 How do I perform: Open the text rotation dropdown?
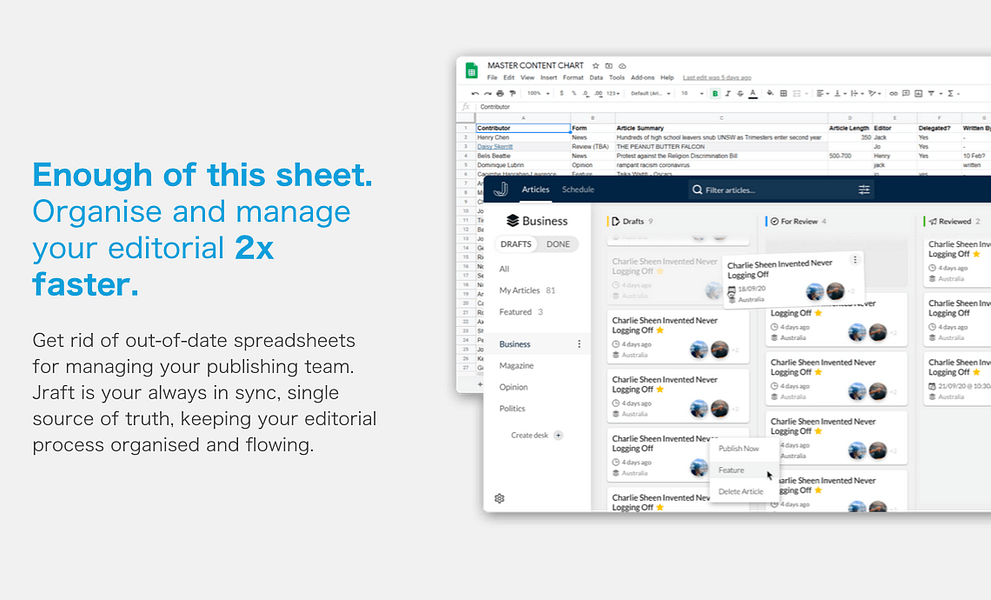(x=875, y=94)
